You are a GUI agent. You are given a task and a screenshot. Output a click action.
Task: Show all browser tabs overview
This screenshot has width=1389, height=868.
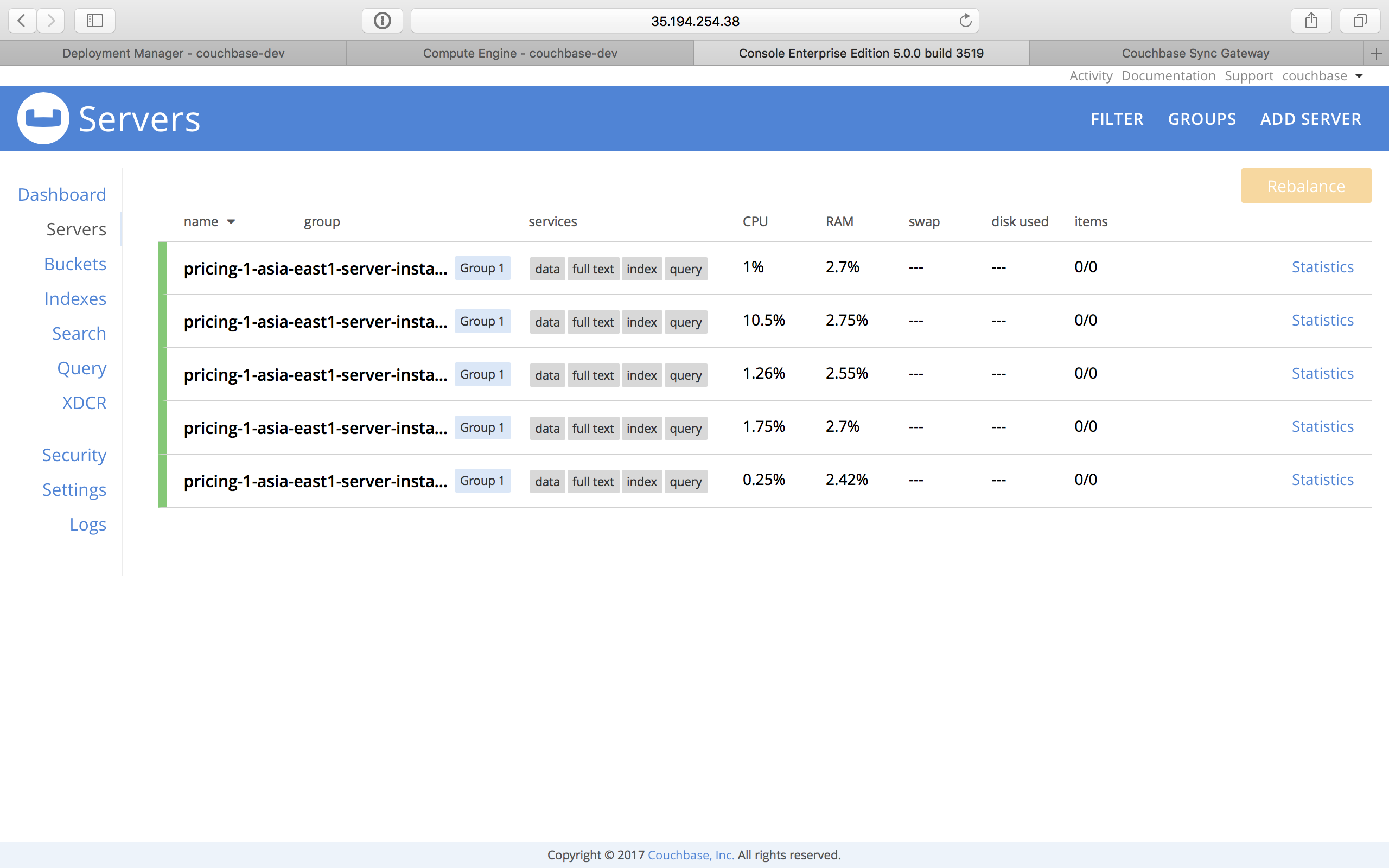[x=1360, y=20]
